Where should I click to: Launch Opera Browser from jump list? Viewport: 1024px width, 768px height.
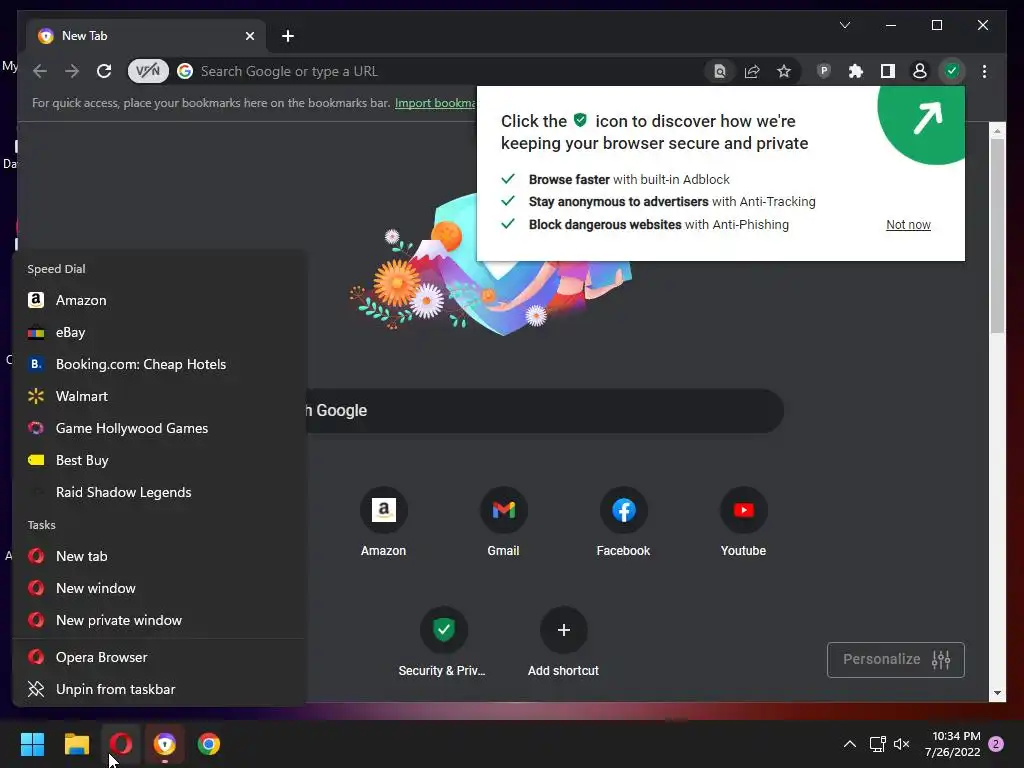[x=159, y=657]
